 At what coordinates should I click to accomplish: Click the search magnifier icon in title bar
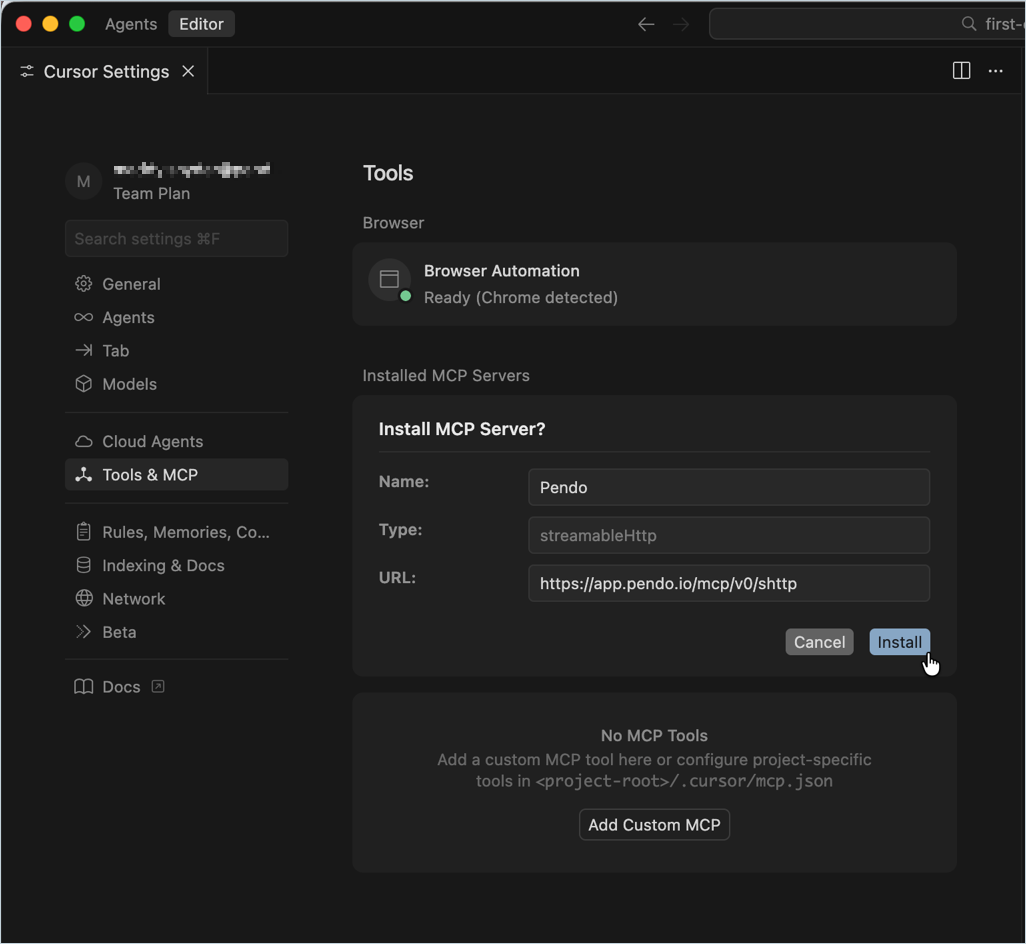(969, 24)
